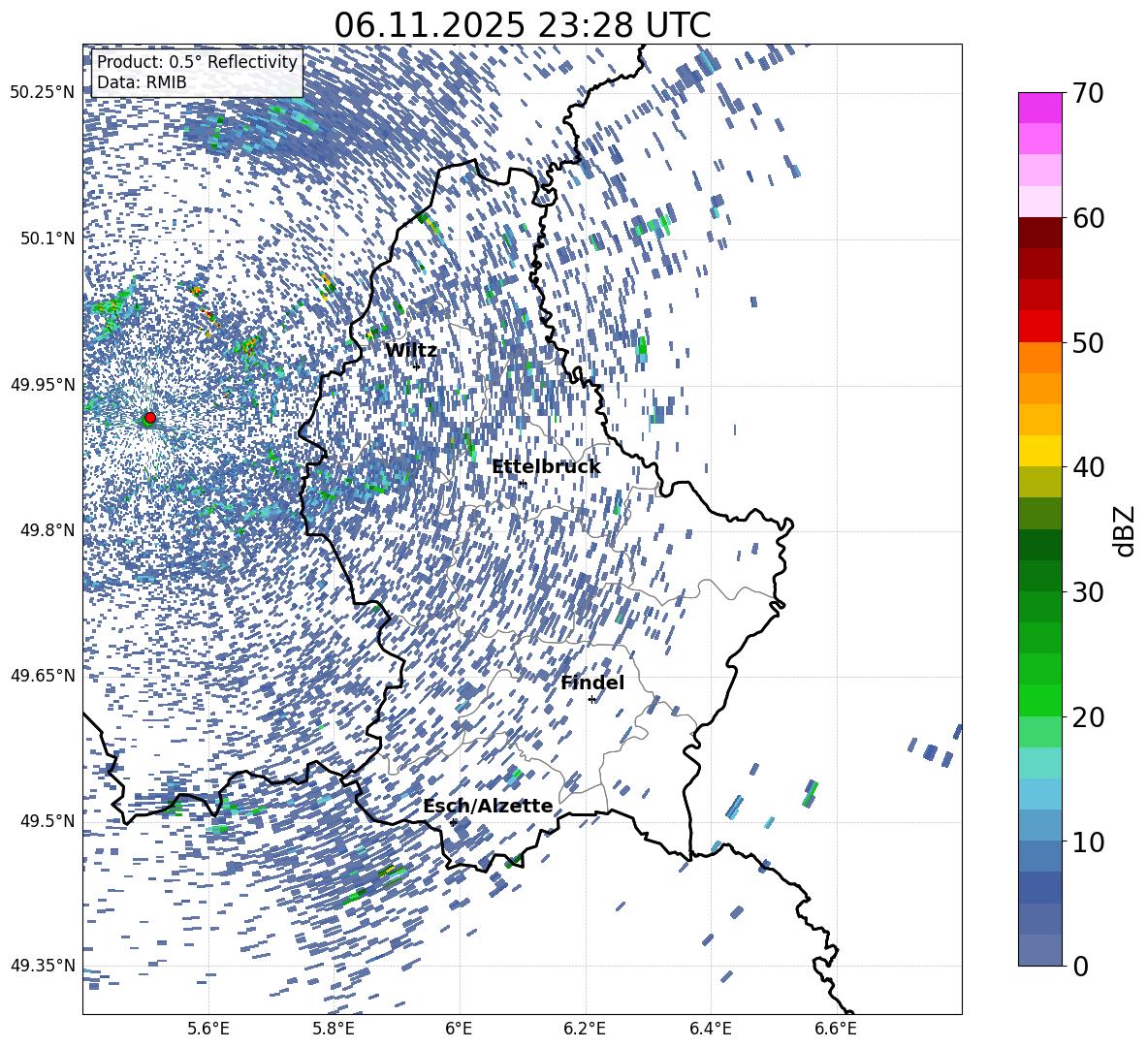This screenshot has height=1048, width=1148.
Task: Click the 10 dBZ colorbar tick label
Action: click(x=1088, y=842)
